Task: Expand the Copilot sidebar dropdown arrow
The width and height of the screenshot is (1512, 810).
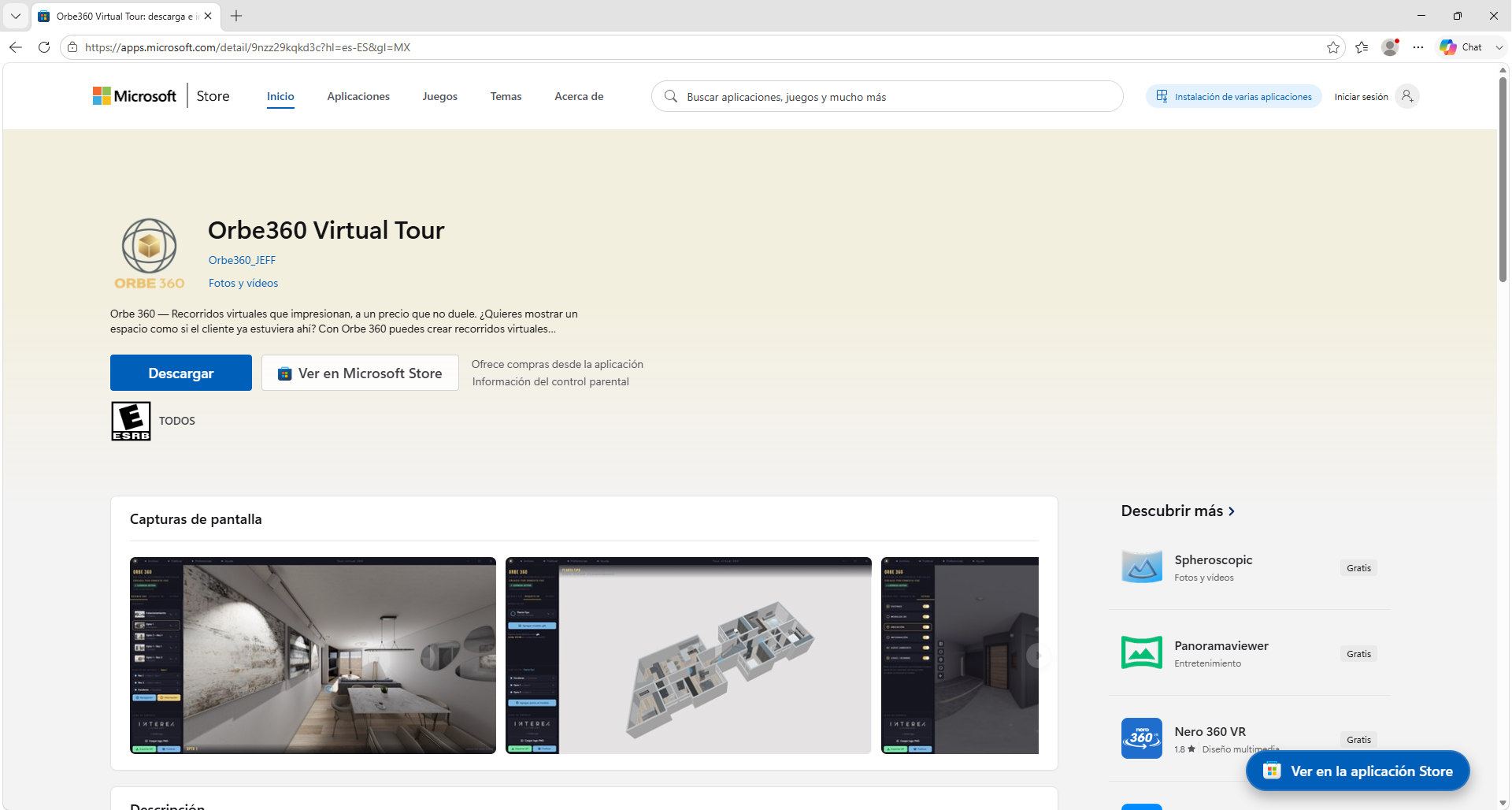Action: 1499,47
